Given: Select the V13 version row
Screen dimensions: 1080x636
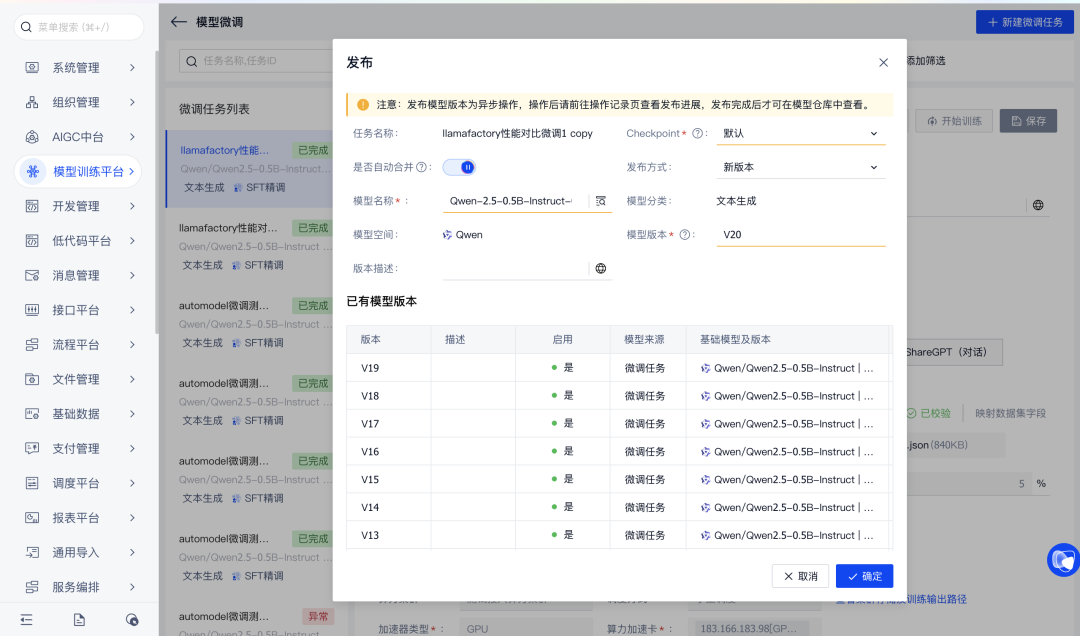Looking at the screenshot, I should pyautogui.click(x=618, y=535).
